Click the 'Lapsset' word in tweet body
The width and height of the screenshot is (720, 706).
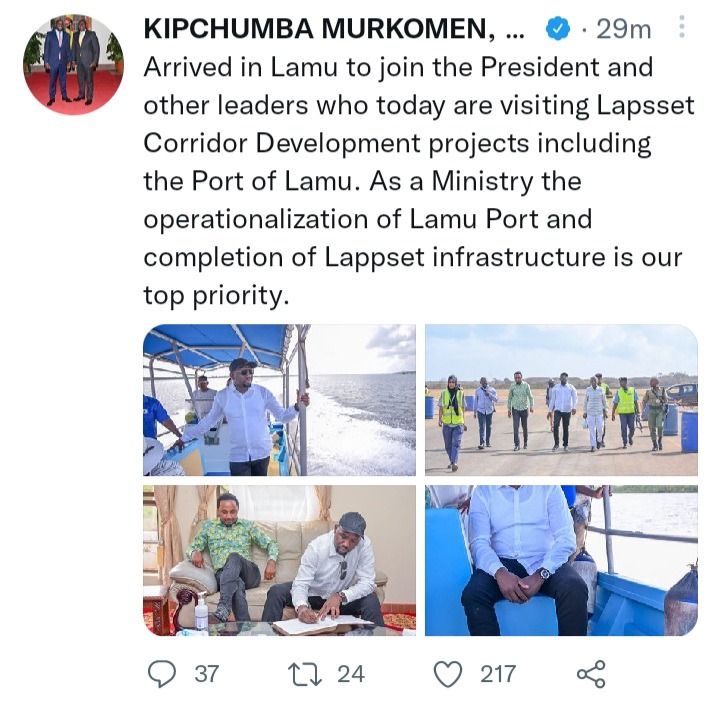(x=645, y=106)
